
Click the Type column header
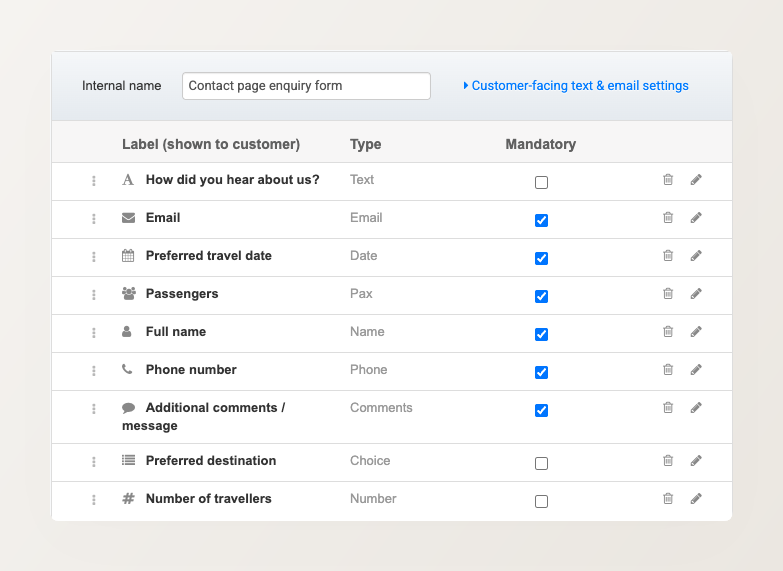click(x=366, y=144)
